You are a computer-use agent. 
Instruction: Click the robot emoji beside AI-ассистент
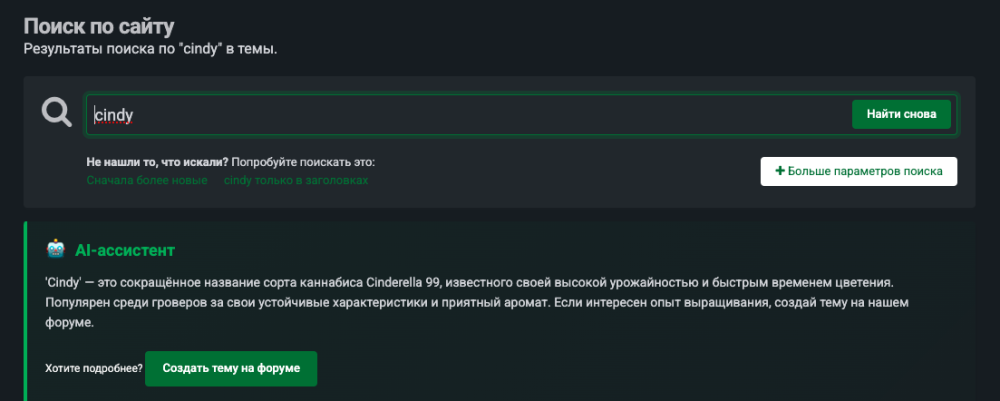coord(55,250)
